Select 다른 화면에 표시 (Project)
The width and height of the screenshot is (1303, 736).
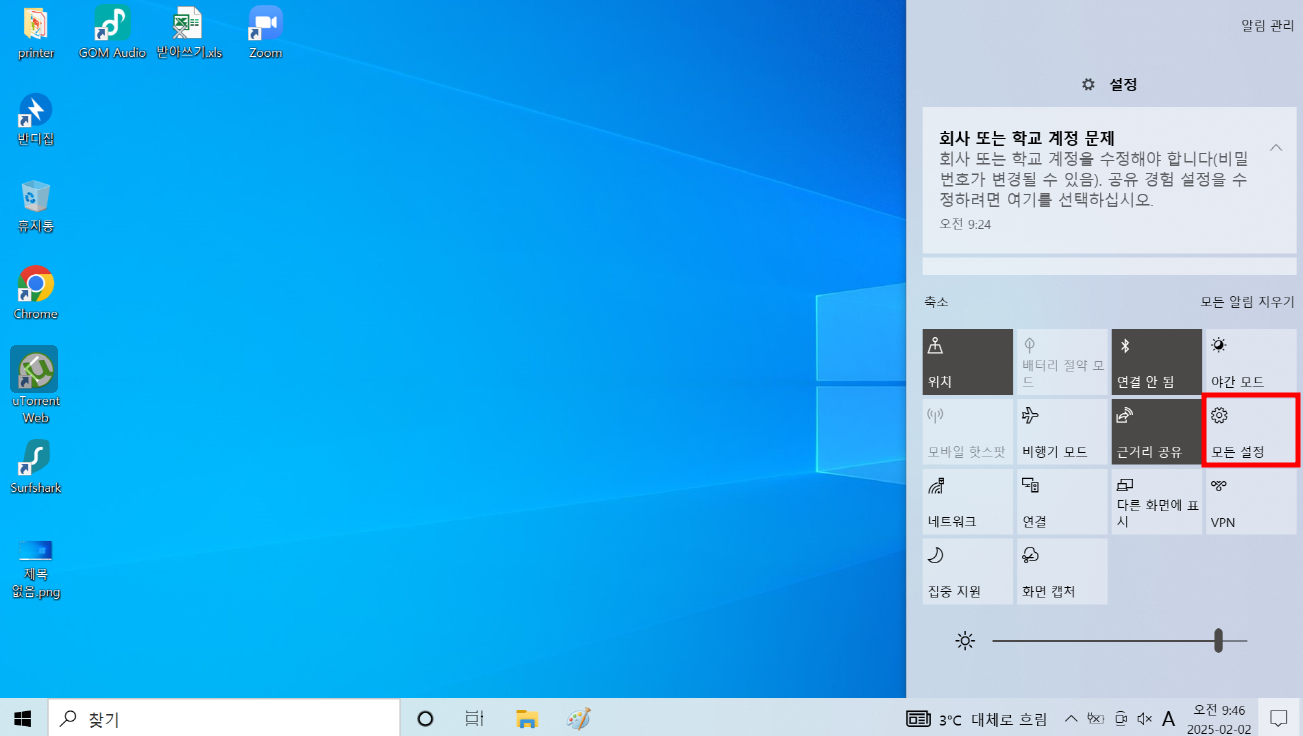click(x=1155, y=501)
